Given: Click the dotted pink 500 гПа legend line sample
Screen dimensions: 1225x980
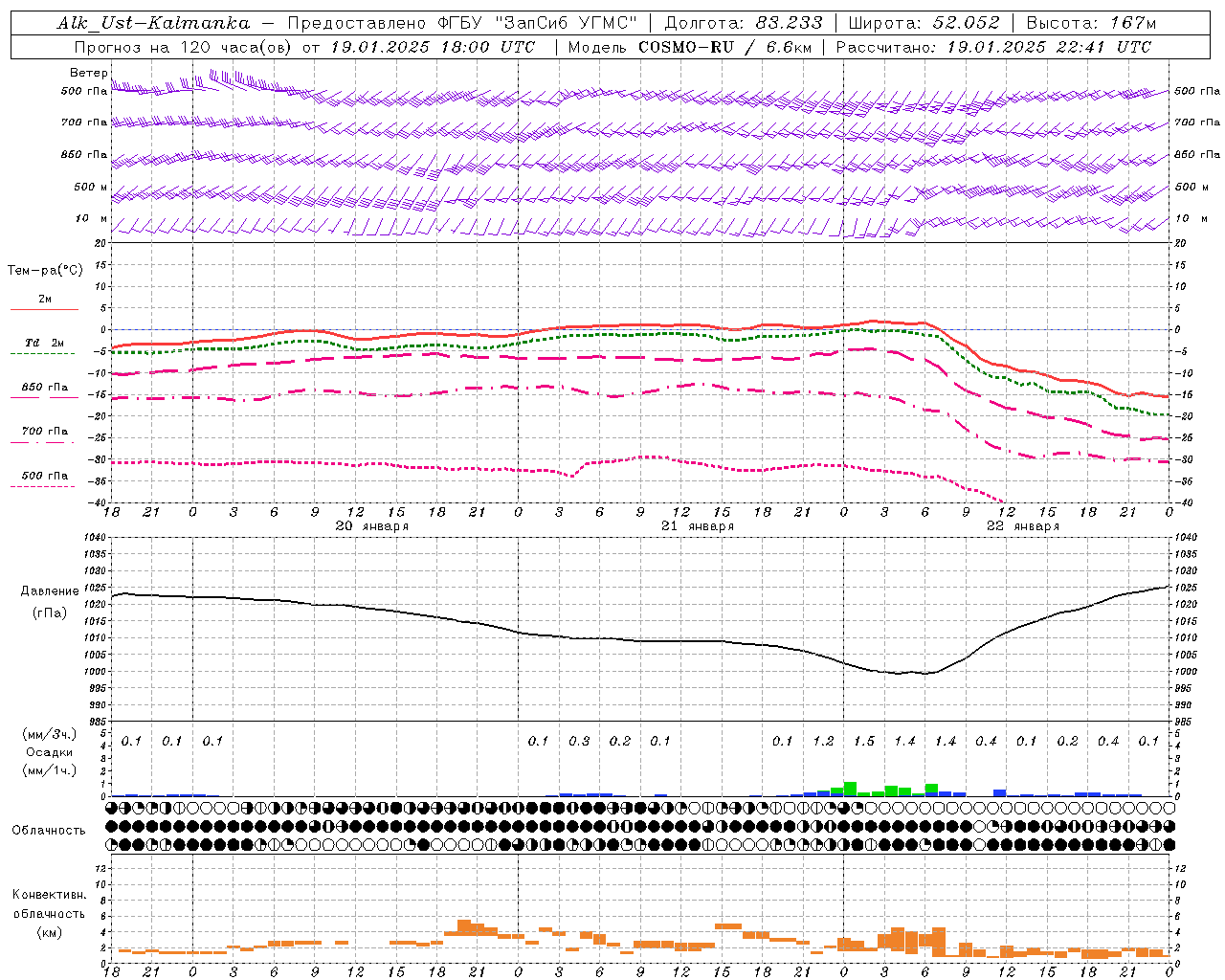Looking at the screenshot, I should click(43, 486).
